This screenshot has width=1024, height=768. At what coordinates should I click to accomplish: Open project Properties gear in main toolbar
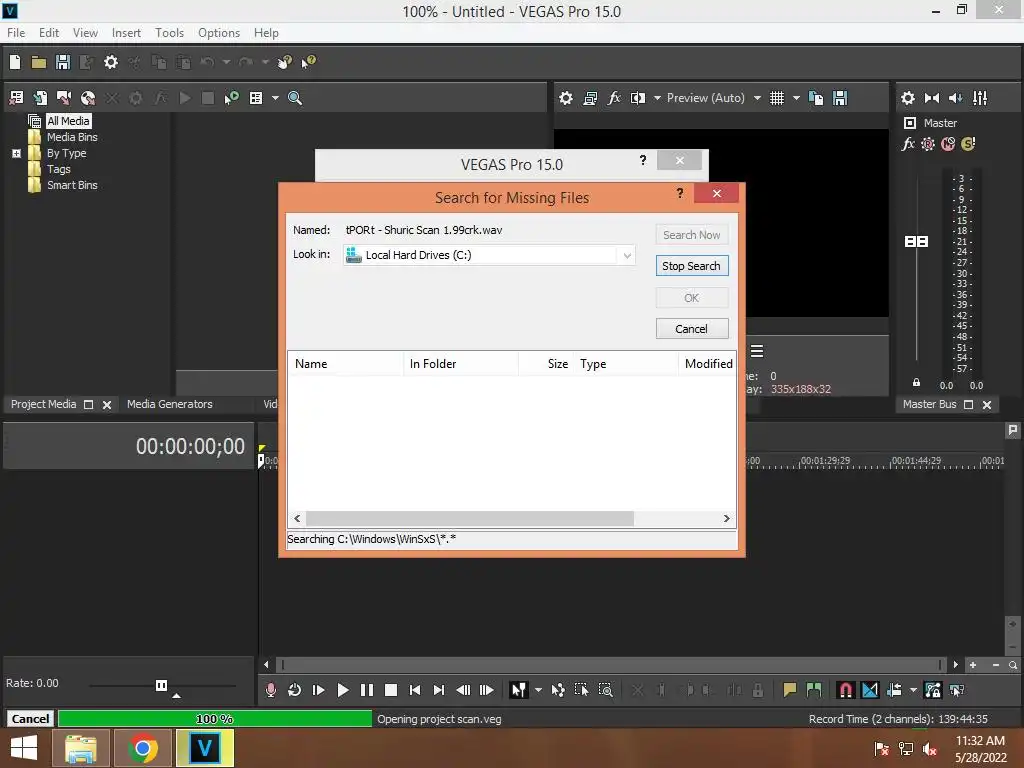click(x=111, y=62)
